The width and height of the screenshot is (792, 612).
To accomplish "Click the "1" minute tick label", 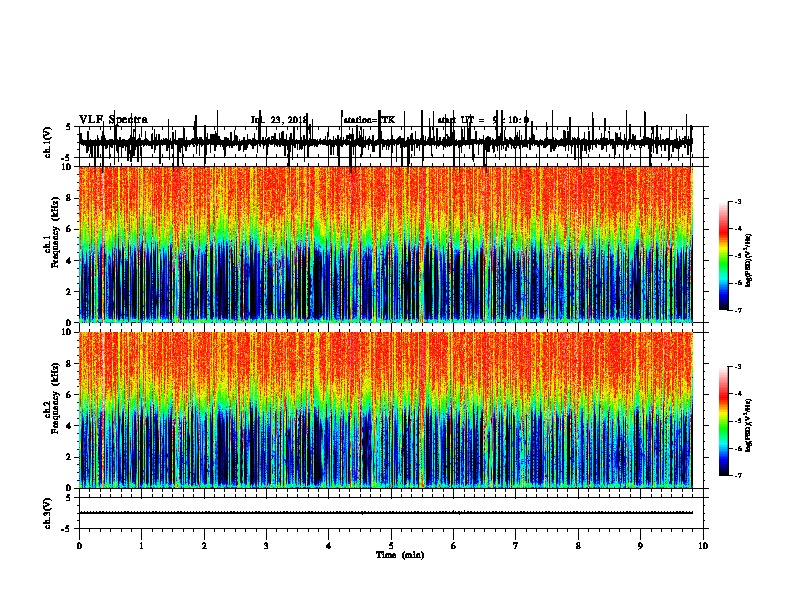I will (141, 546).
